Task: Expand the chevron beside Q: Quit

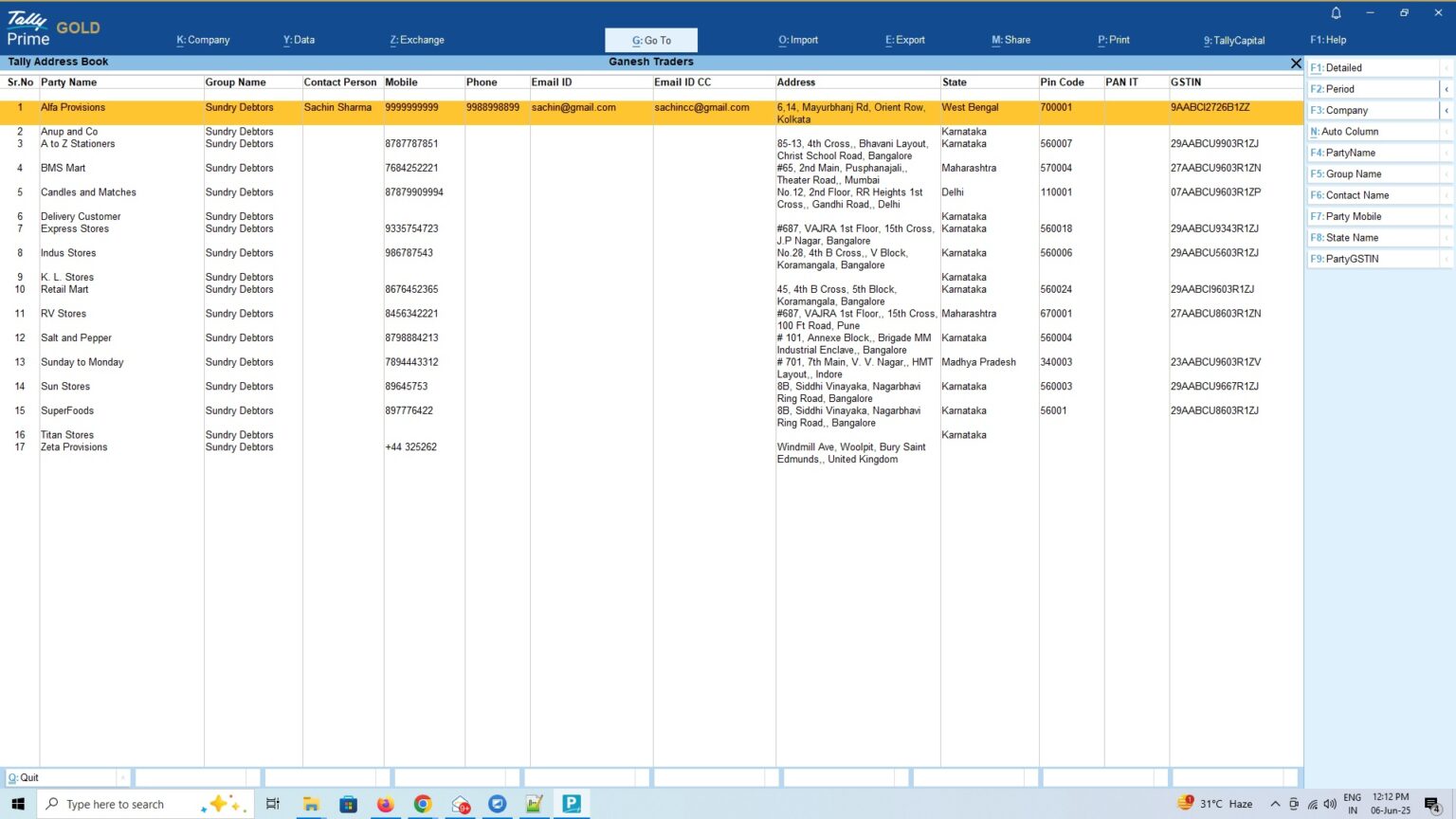Action: tap(123, 776)
